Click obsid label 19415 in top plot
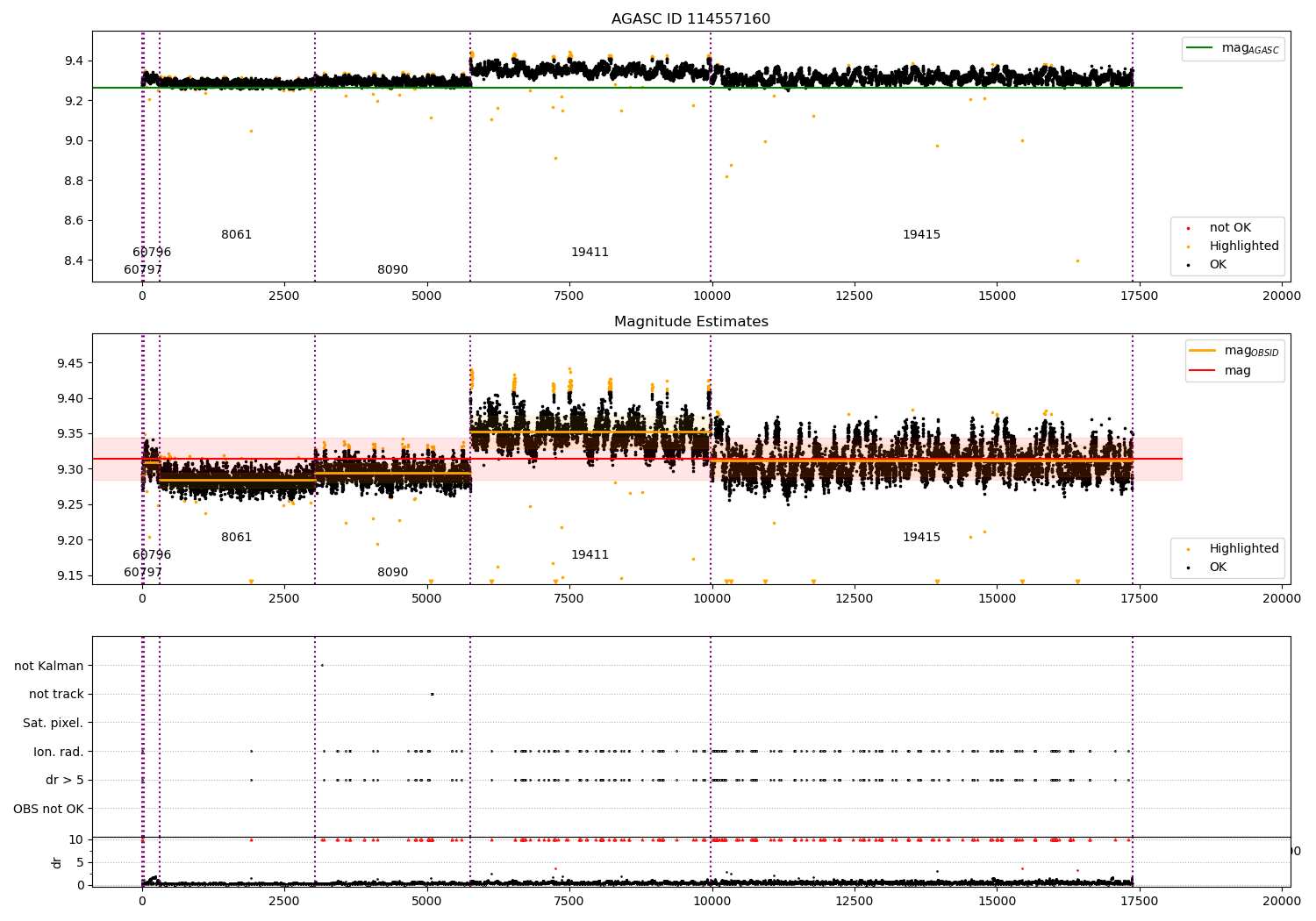The image size is (1316, 921). click(921, 235)
